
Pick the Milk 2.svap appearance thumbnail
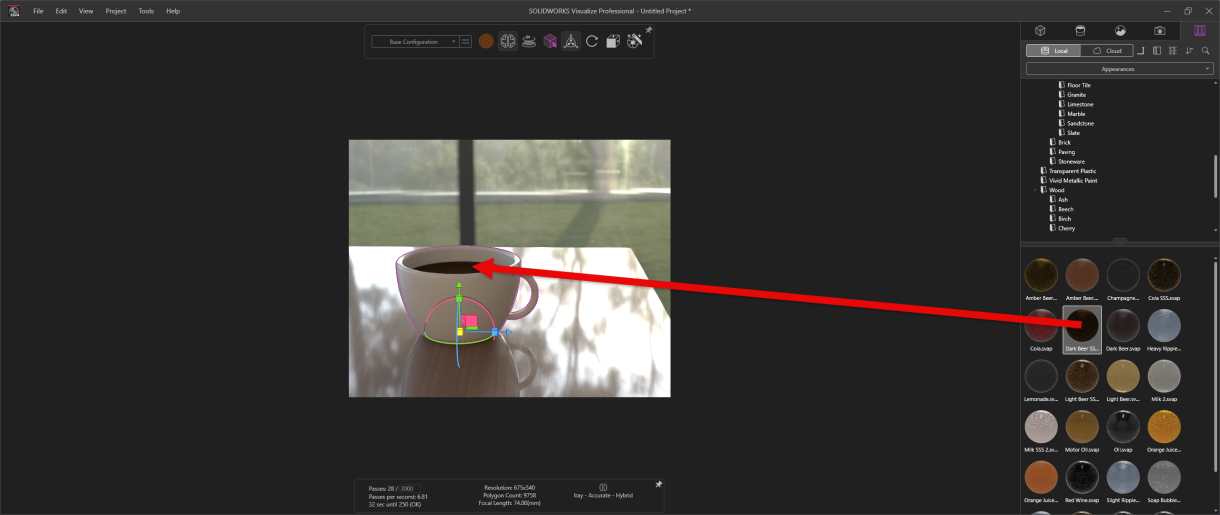pos(1164,376)
